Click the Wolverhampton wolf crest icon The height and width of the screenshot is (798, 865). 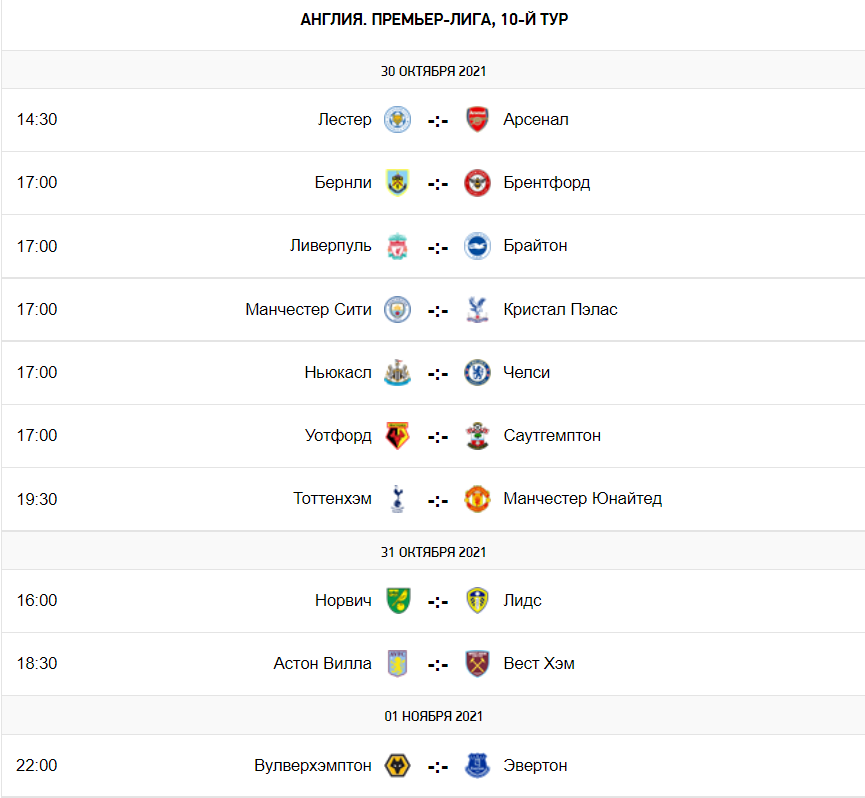(x=397, y=765)
